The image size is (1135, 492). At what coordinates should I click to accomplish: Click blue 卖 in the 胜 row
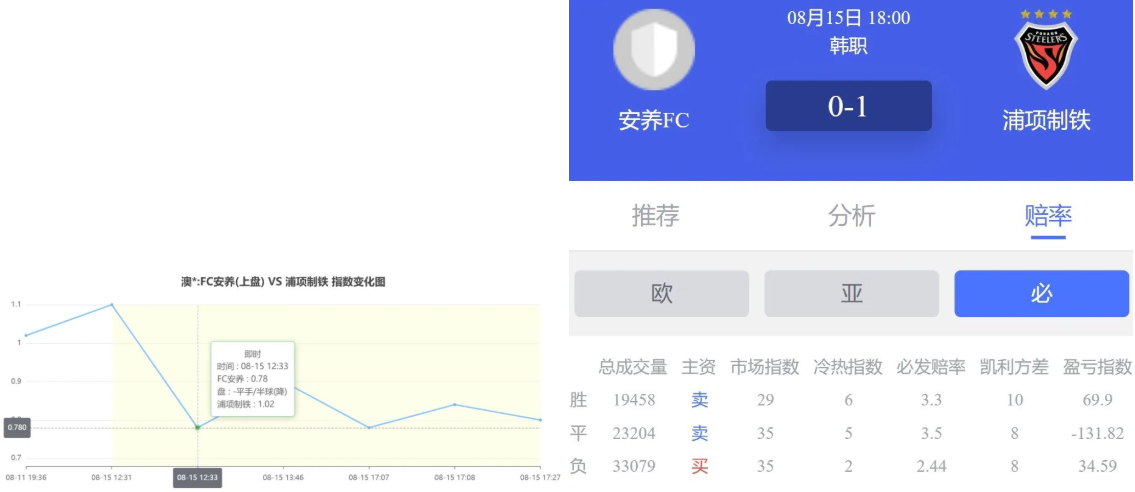(x=699, y=400)
